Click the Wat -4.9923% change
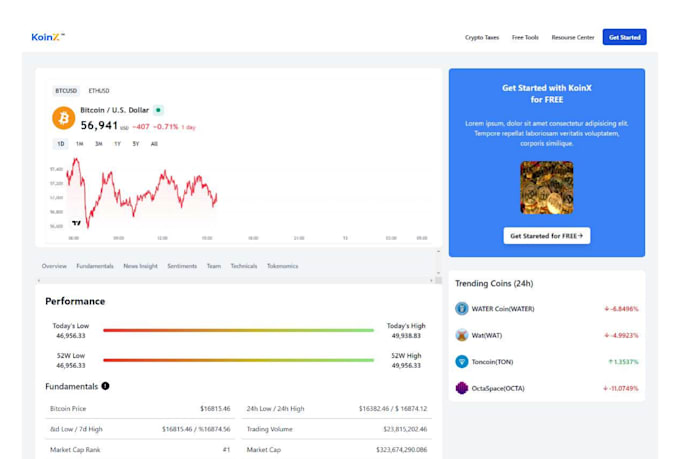Image resolution: width=680 pixels, height=459 pixels. coord(621,335)
